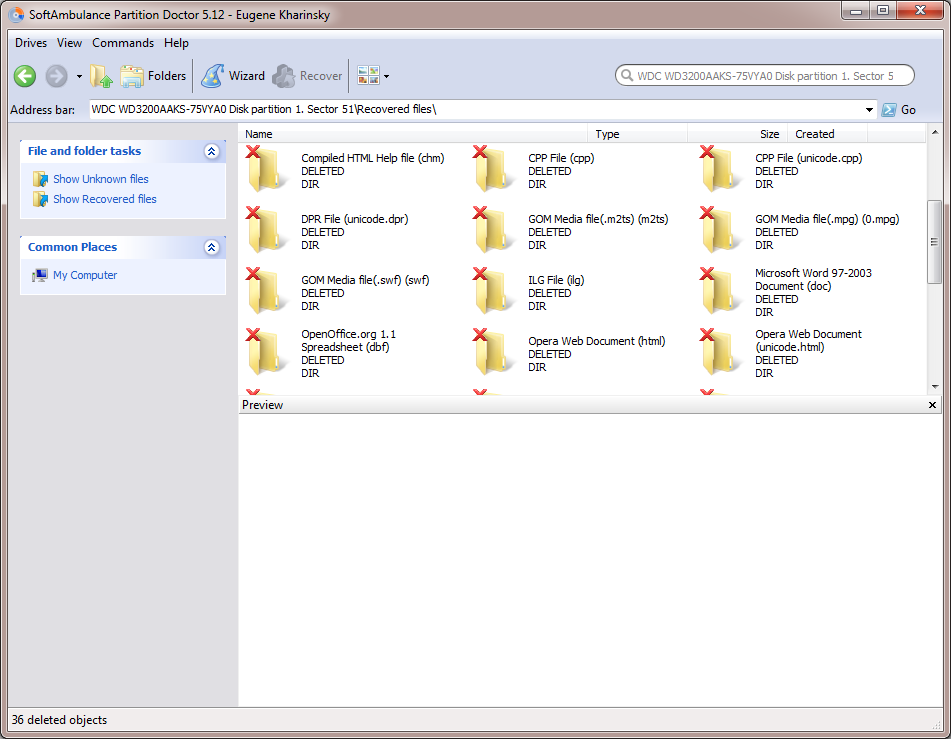
Task: Click the greyed forward arrow button
Action: click(x=56, y=76)
